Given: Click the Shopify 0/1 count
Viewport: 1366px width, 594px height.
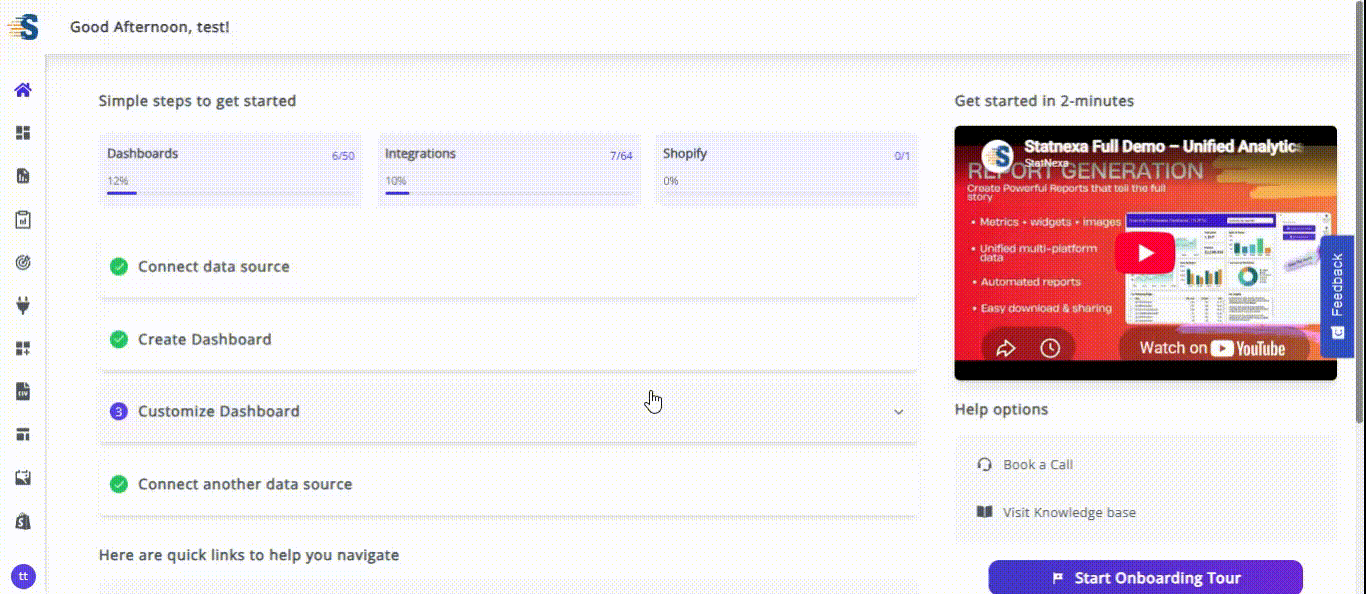Looking at the screenshot, I should (x=902, y=156).
